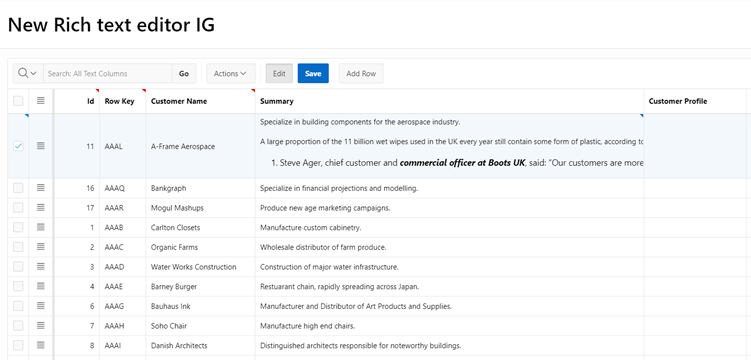Select the Danish Architects row checkbox

tap(18, 345)
